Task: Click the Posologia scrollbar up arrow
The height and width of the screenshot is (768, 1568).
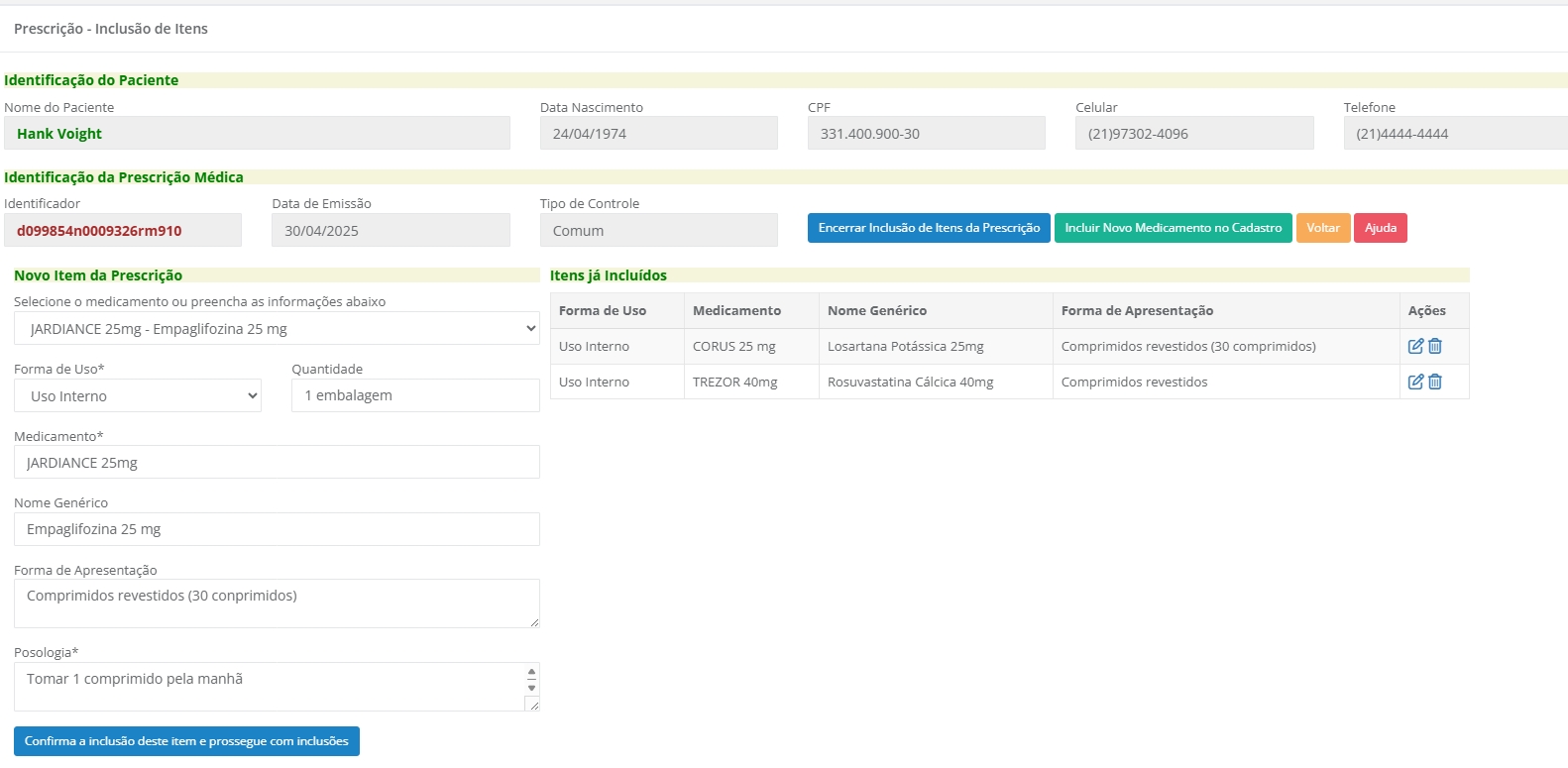Action: [531, 672]
